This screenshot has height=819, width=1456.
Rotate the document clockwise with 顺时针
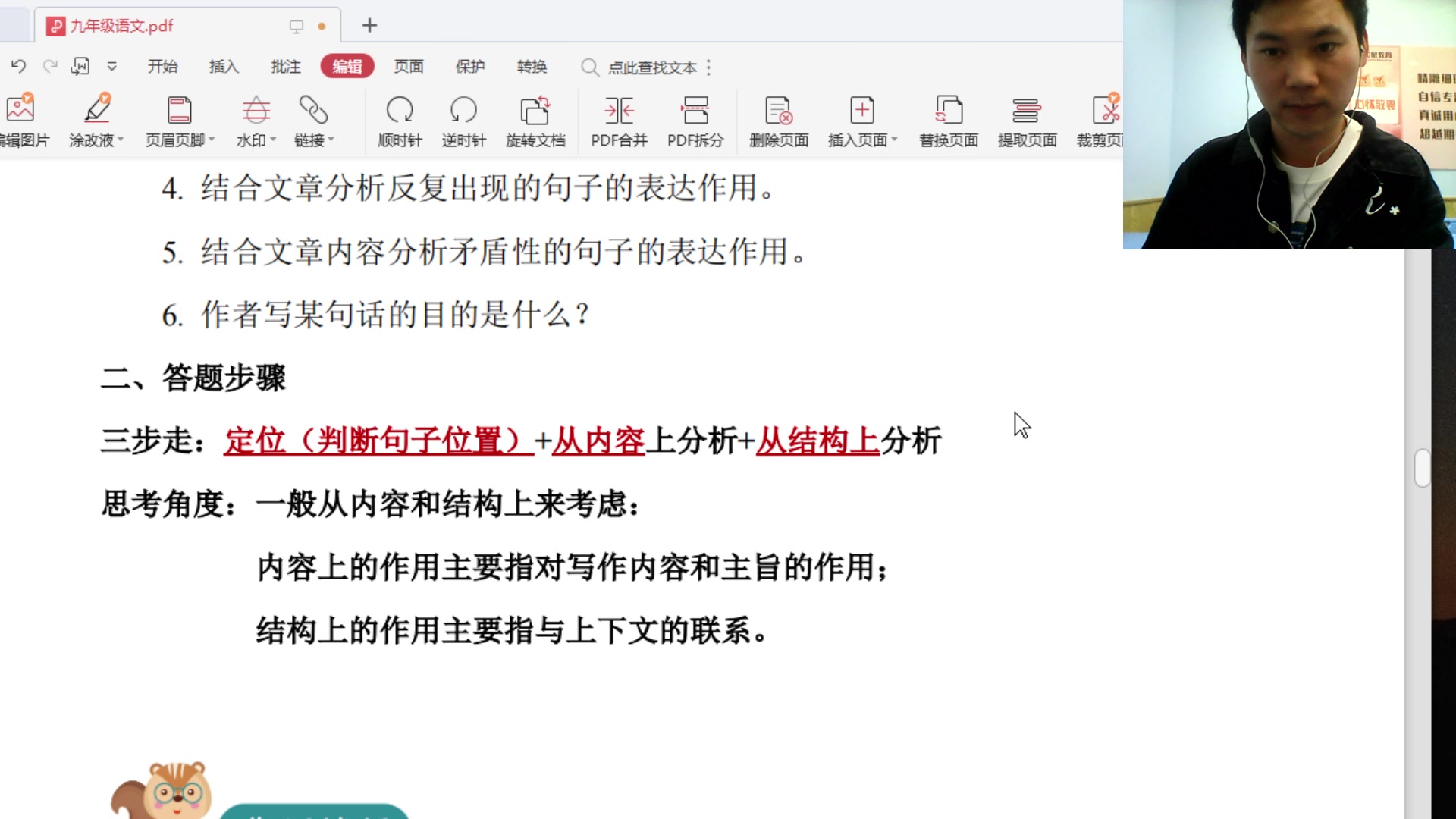(400, 120)
